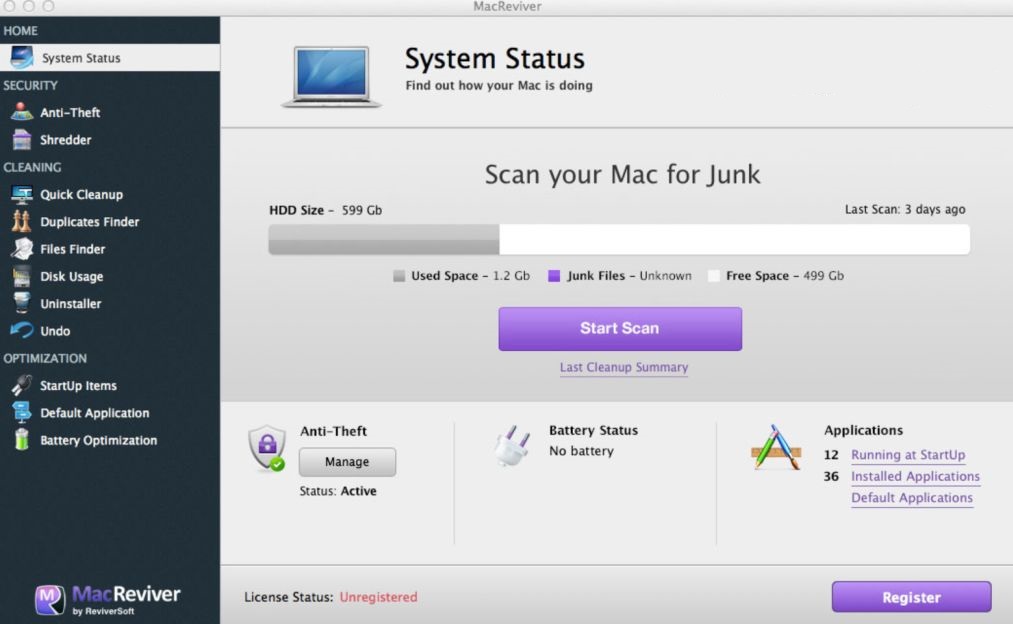
Task: Click the Battery Status power plug icon
Action: pos(512,445)
